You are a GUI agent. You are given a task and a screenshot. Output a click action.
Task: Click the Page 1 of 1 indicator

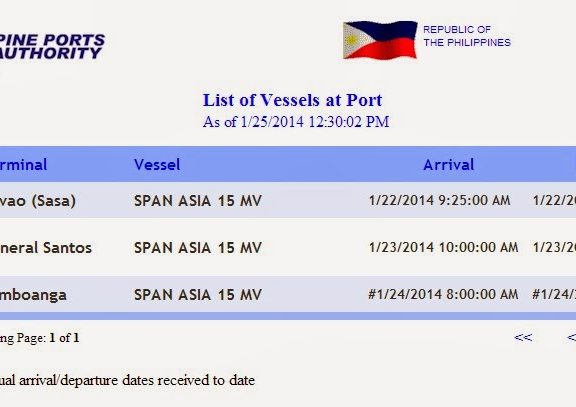tap(40, 338)
